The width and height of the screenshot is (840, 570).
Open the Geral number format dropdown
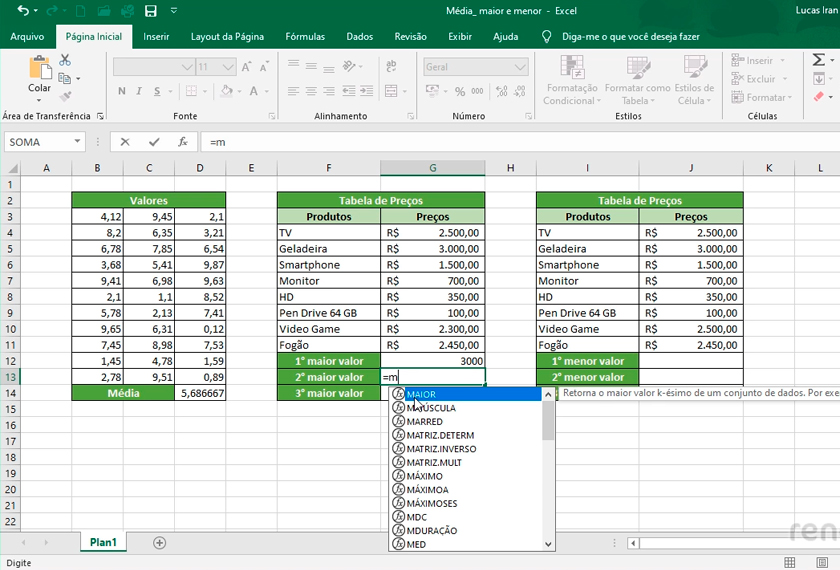(x=520, y=67)
